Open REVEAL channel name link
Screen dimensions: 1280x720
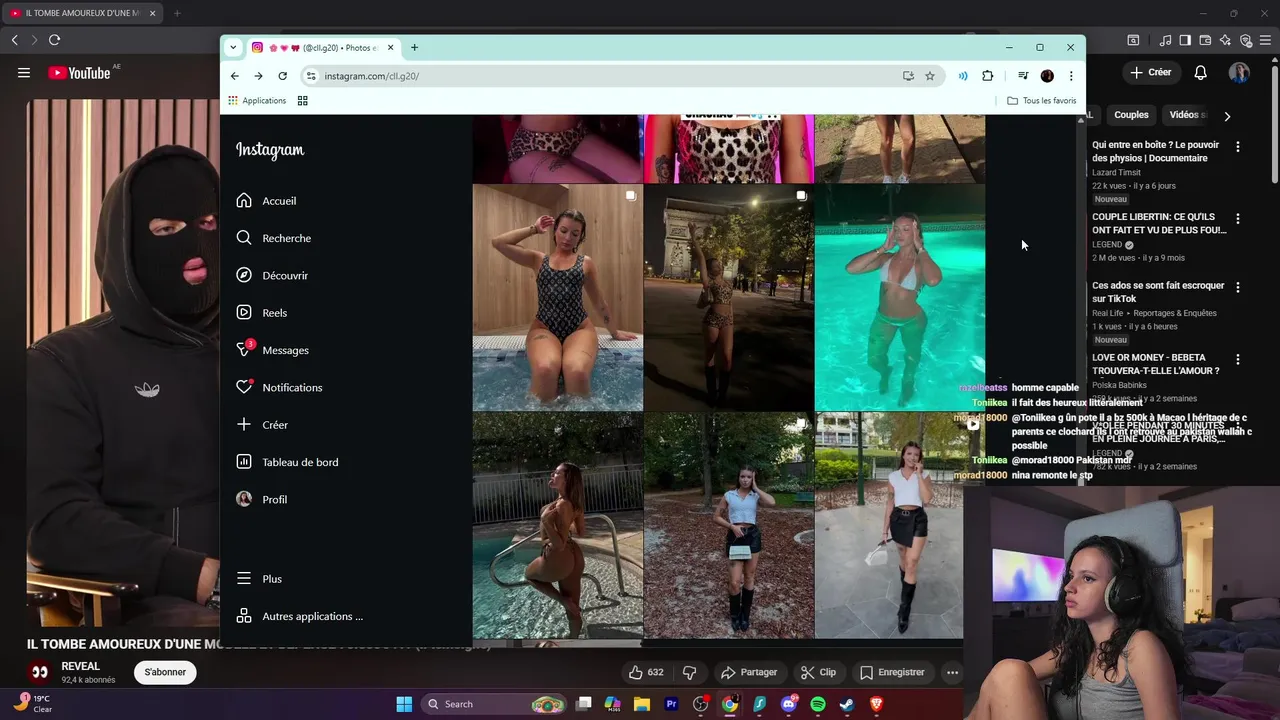tap(80, 666)
